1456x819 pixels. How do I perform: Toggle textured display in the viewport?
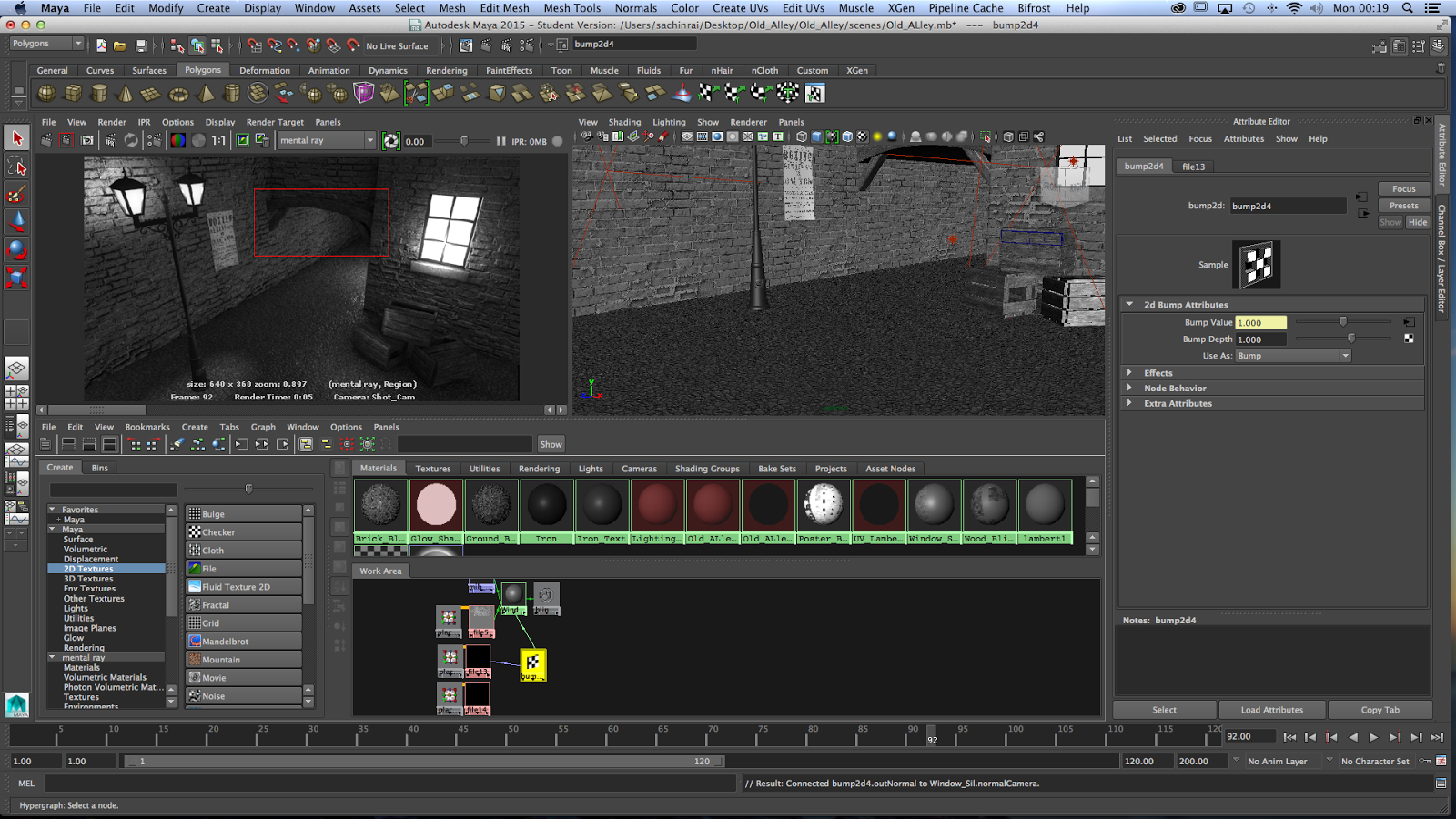[863, 136]
